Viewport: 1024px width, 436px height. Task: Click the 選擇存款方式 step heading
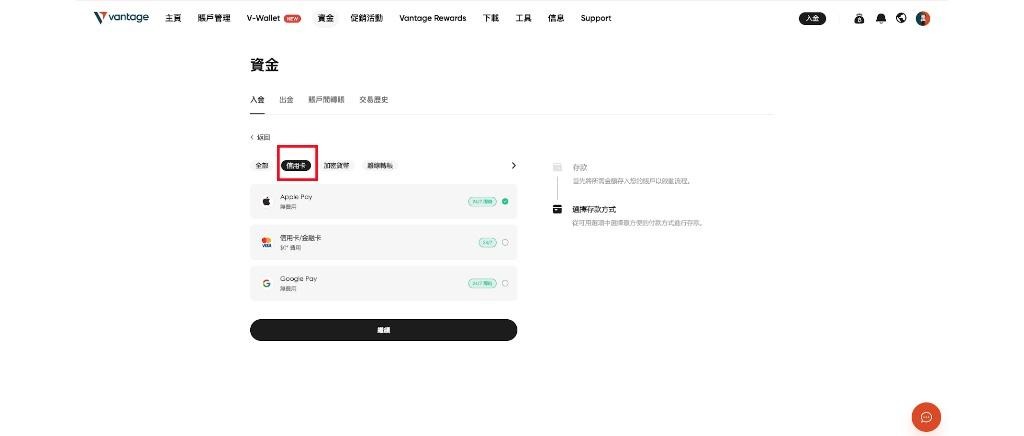click(x=594, y=210)
